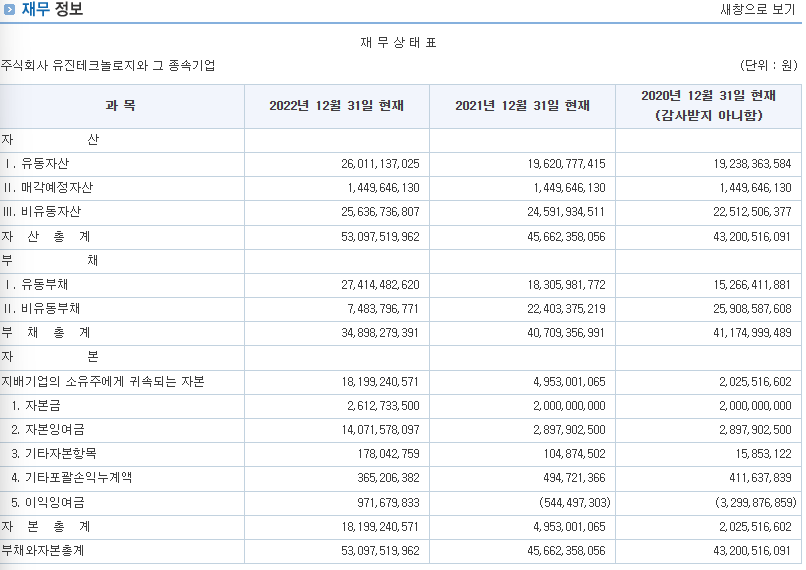Image resolution: width=806 pixels, height=570 pixels.
Task: Select value 494,721,366 in 2021 column
Action: [575, 478]
